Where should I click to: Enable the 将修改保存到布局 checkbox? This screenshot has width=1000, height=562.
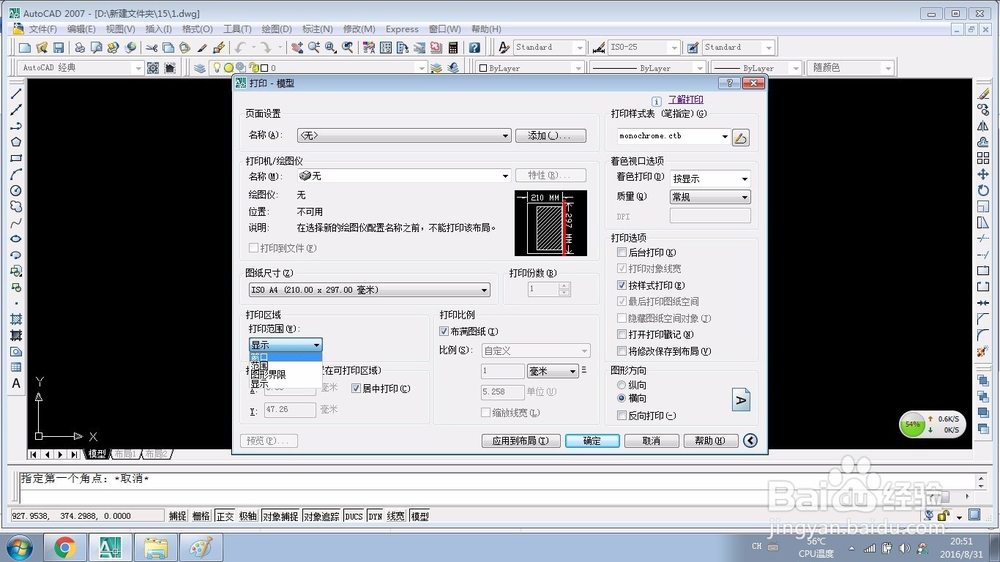point(622,351)
